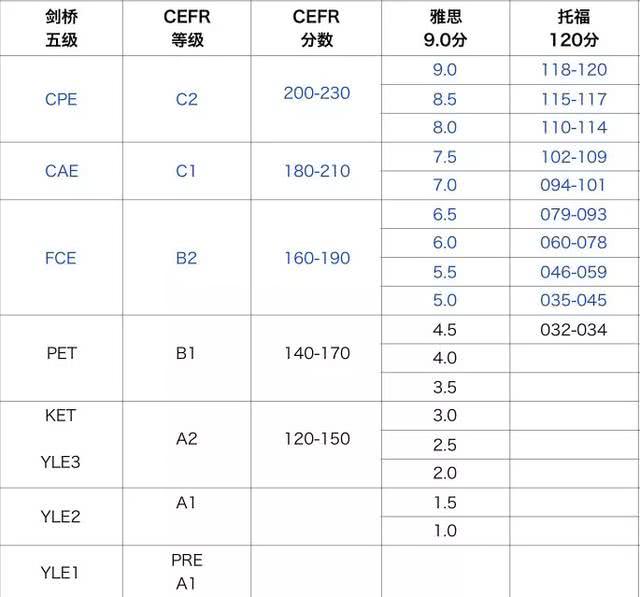Click the 托福 120分 header
The height and width of the screenshot is (597, 640).
[x=573, y=28]
